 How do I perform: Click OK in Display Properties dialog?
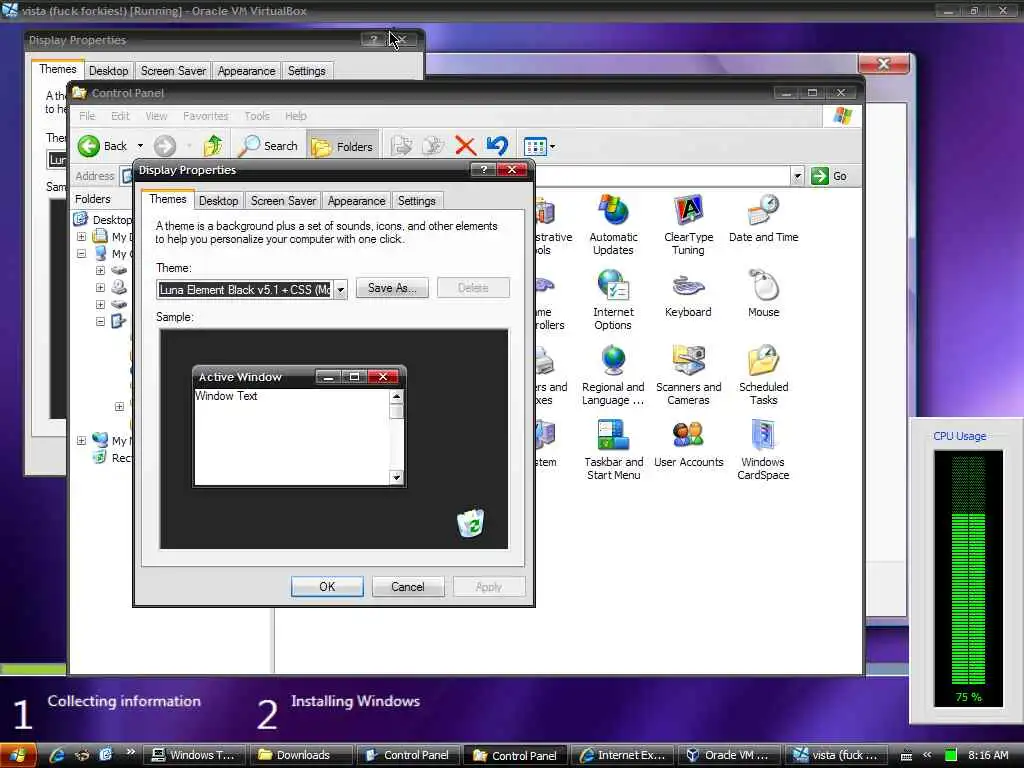point(327,586)
